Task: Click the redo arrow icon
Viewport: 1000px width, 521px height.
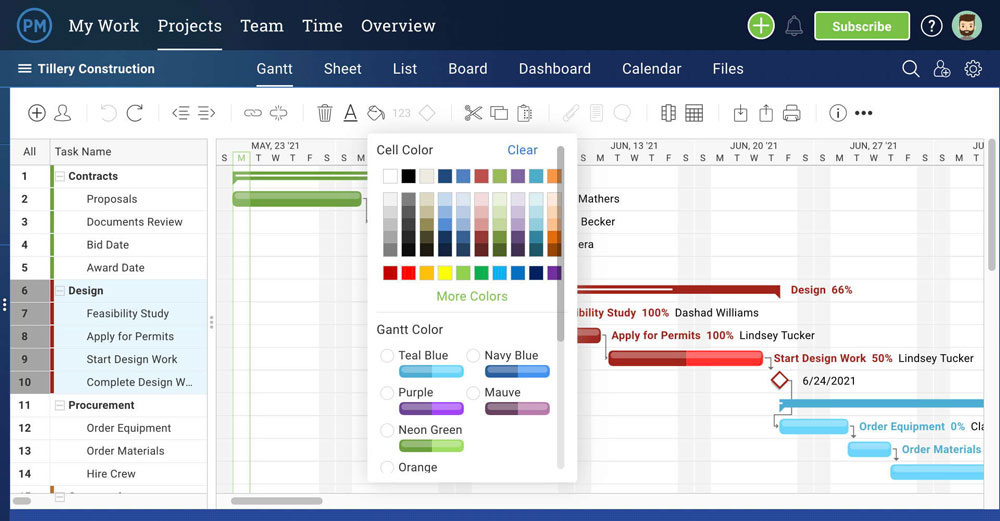Action: pos(134,113)
